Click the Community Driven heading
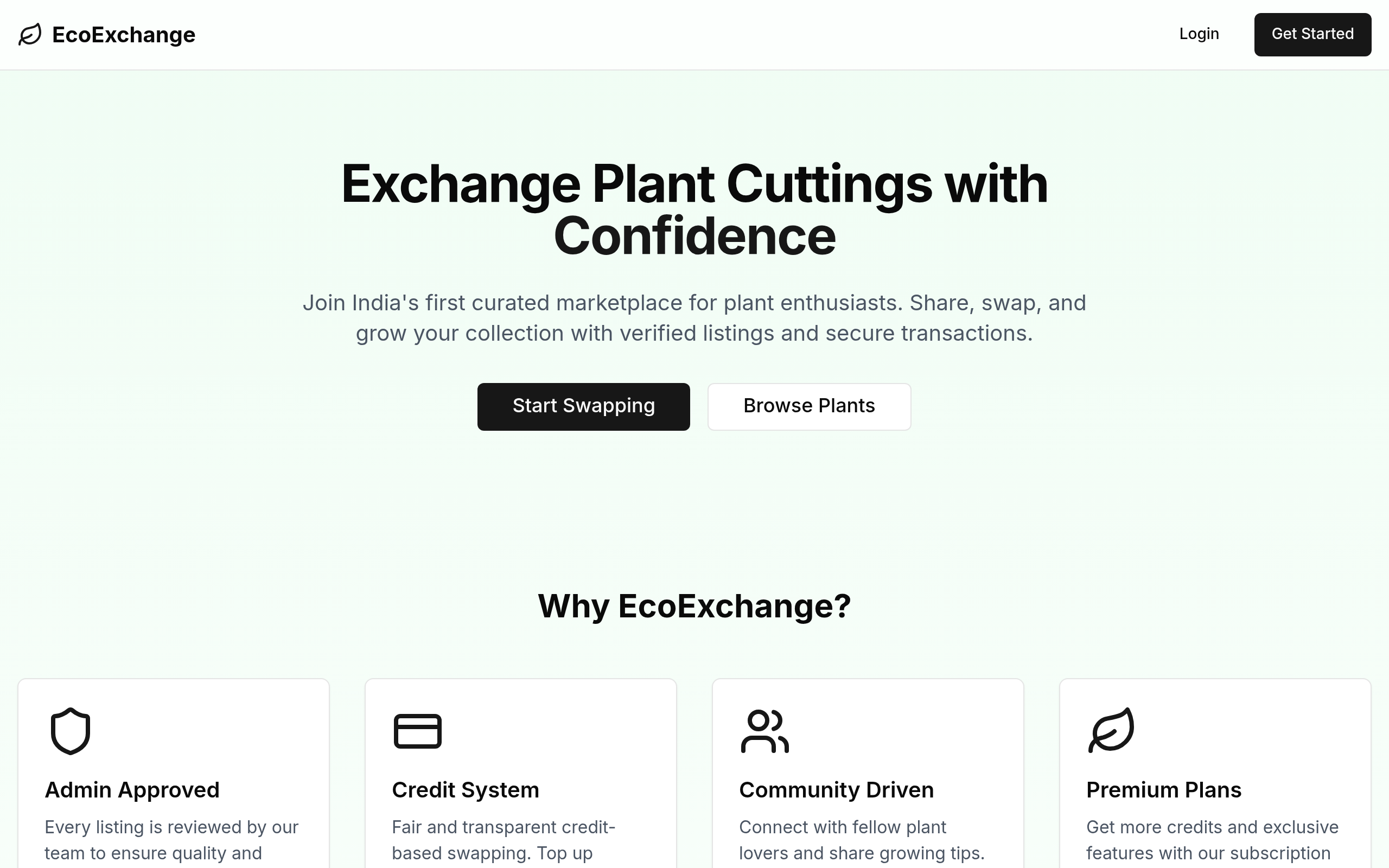This screenshot has height=868, width=1389. tap(836, 789)
